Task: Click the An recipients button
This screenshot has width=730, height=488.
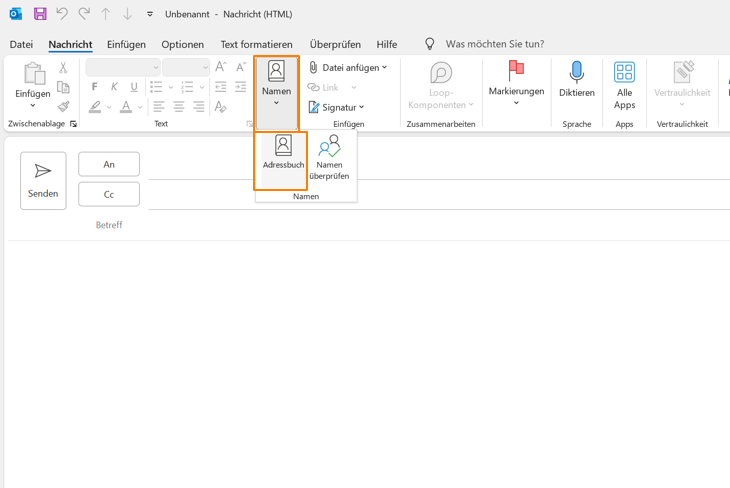Action: [x=109, y=164]
